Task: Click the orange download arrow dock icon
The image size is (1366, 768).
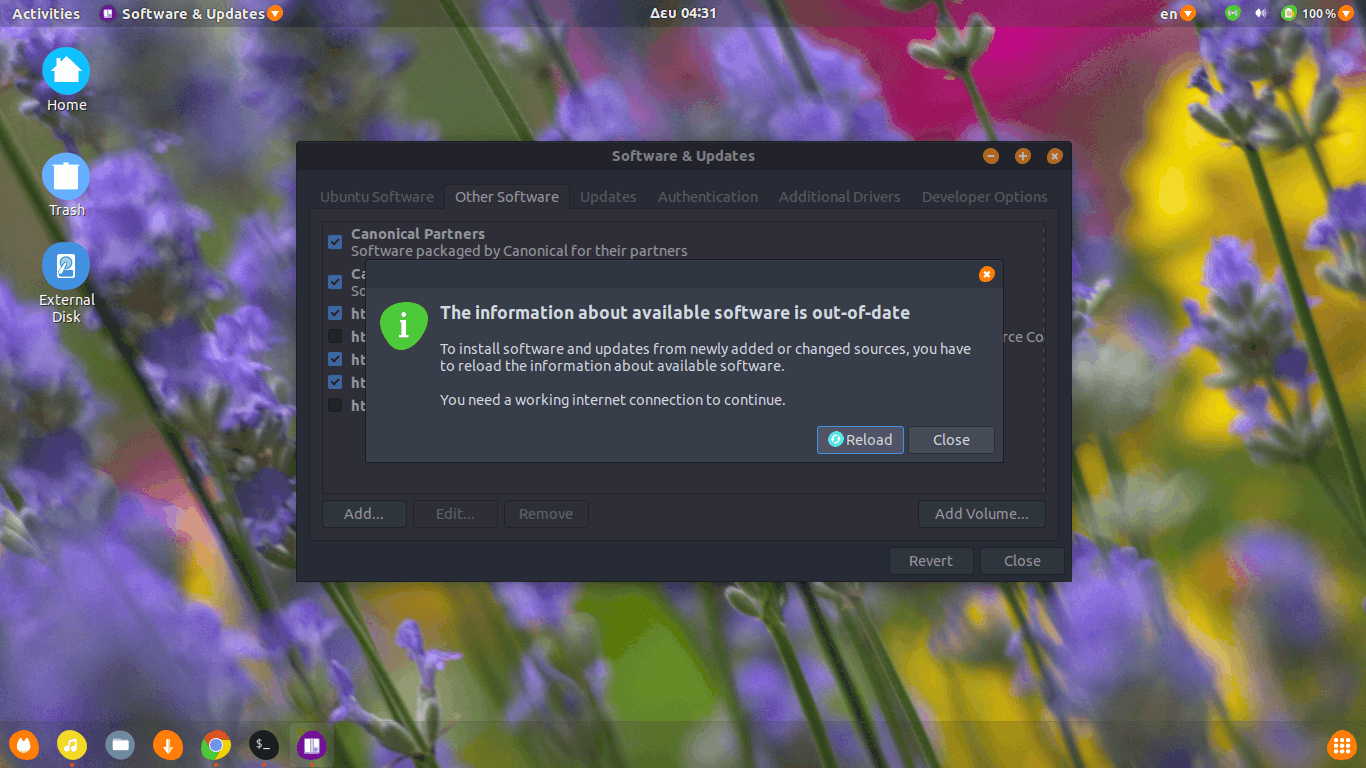Action: [x=168, y=745]
